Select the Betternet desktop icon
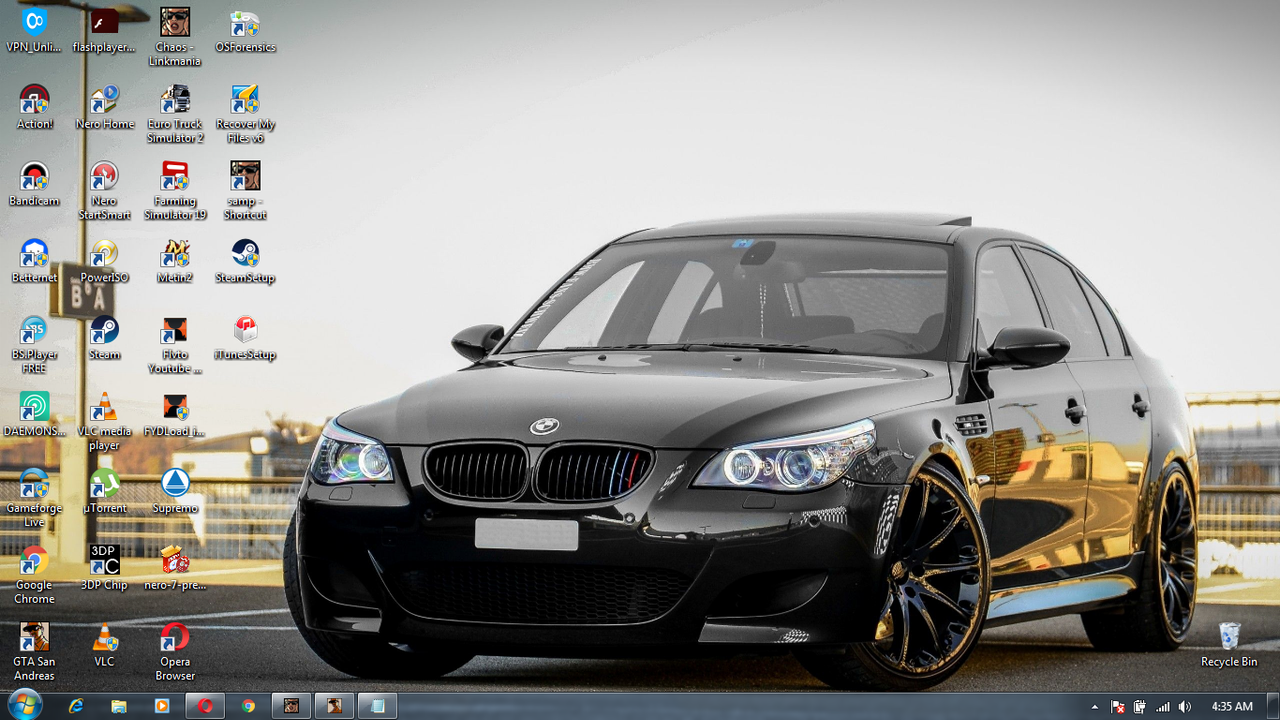The height and width of the screenshot is (720, 1280). (35, 261)
